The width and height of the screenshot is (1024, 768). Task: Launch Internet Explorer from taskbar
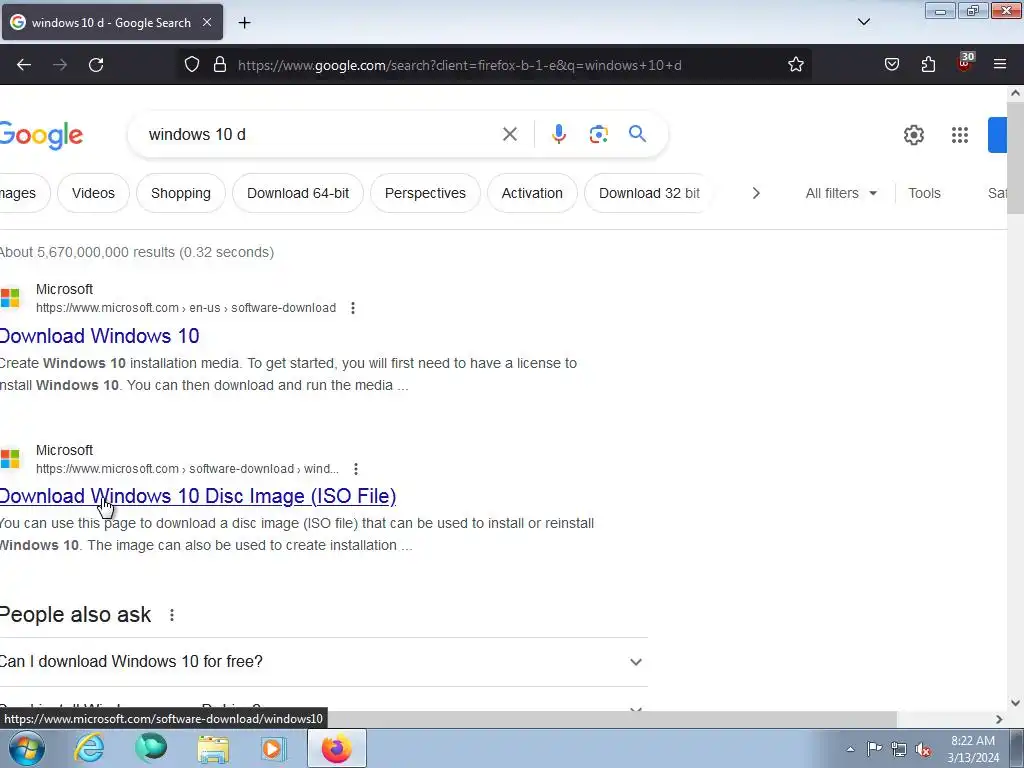[89, 748]
